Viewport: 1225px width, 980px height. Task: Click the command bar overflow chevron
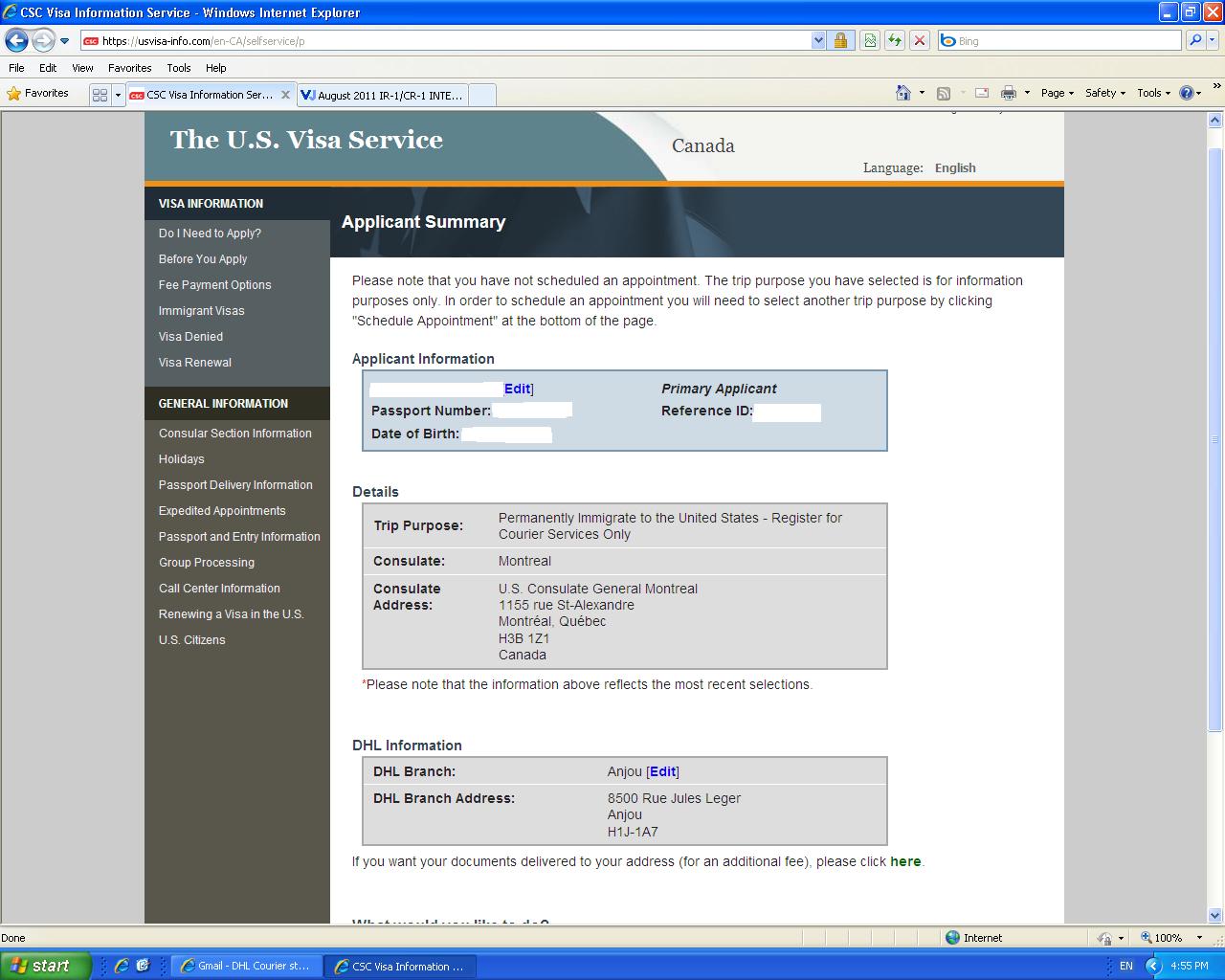[1216, 88]
